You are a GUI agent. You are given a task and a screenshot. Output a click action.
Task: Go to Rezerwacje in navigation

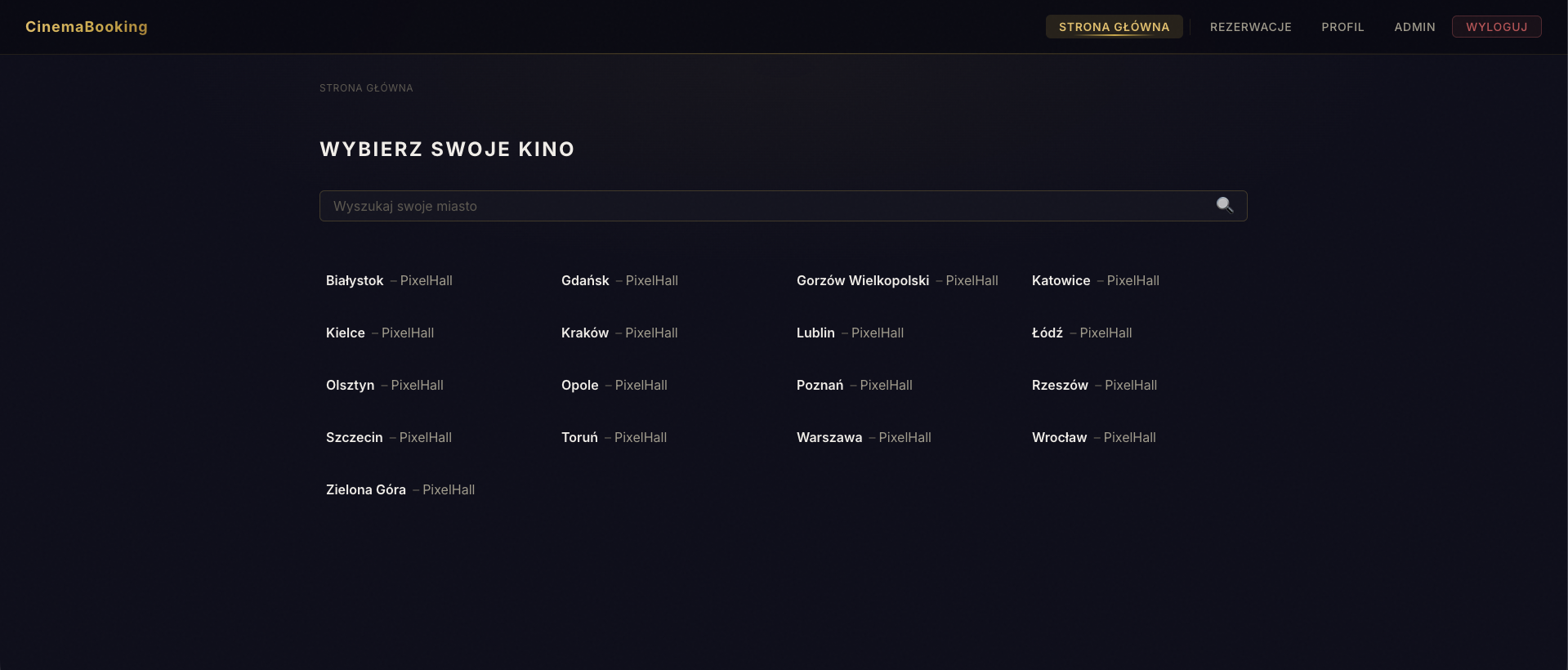click(1250, 27)
